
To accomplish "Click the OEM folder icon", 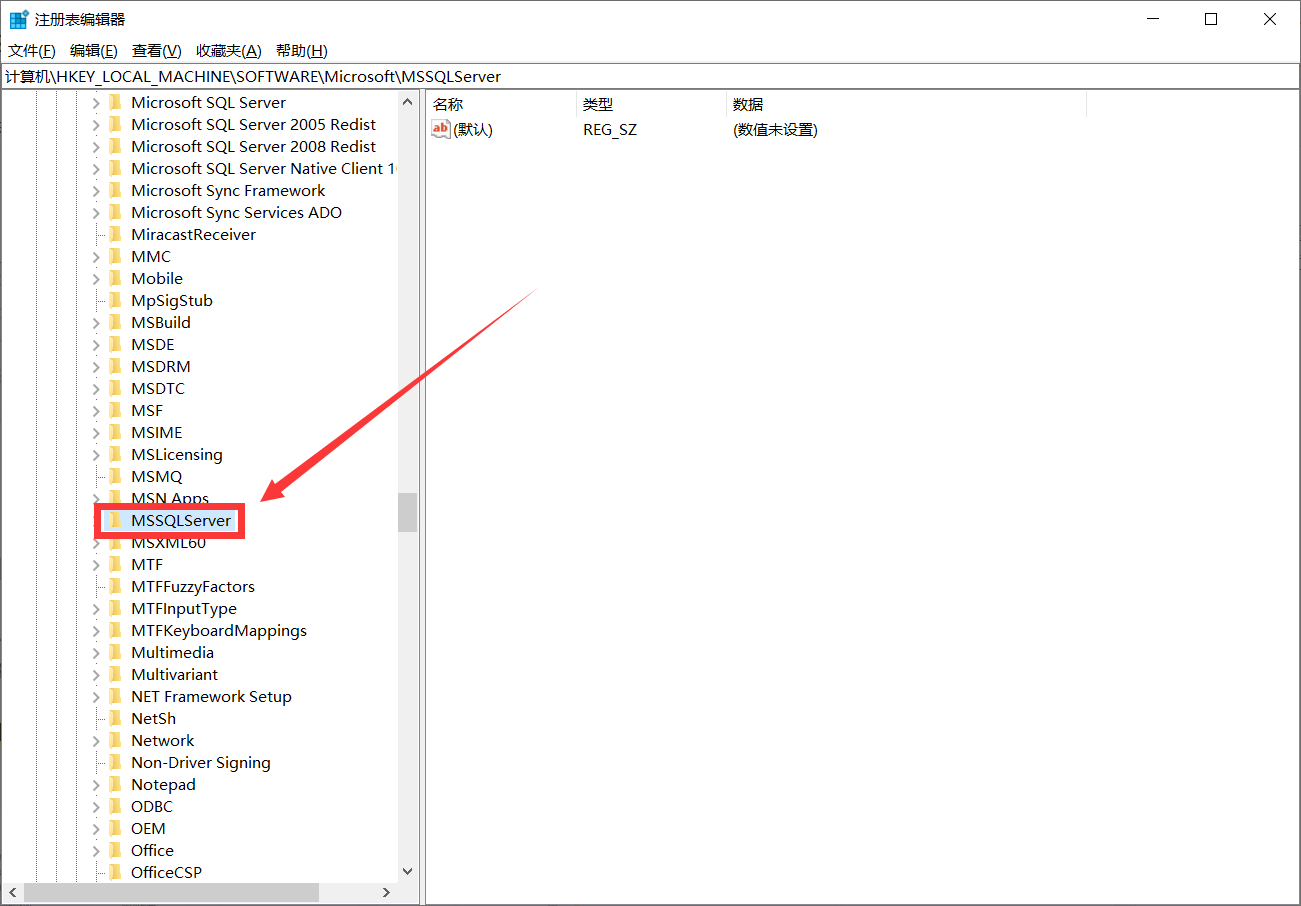I will coord(115,829).
